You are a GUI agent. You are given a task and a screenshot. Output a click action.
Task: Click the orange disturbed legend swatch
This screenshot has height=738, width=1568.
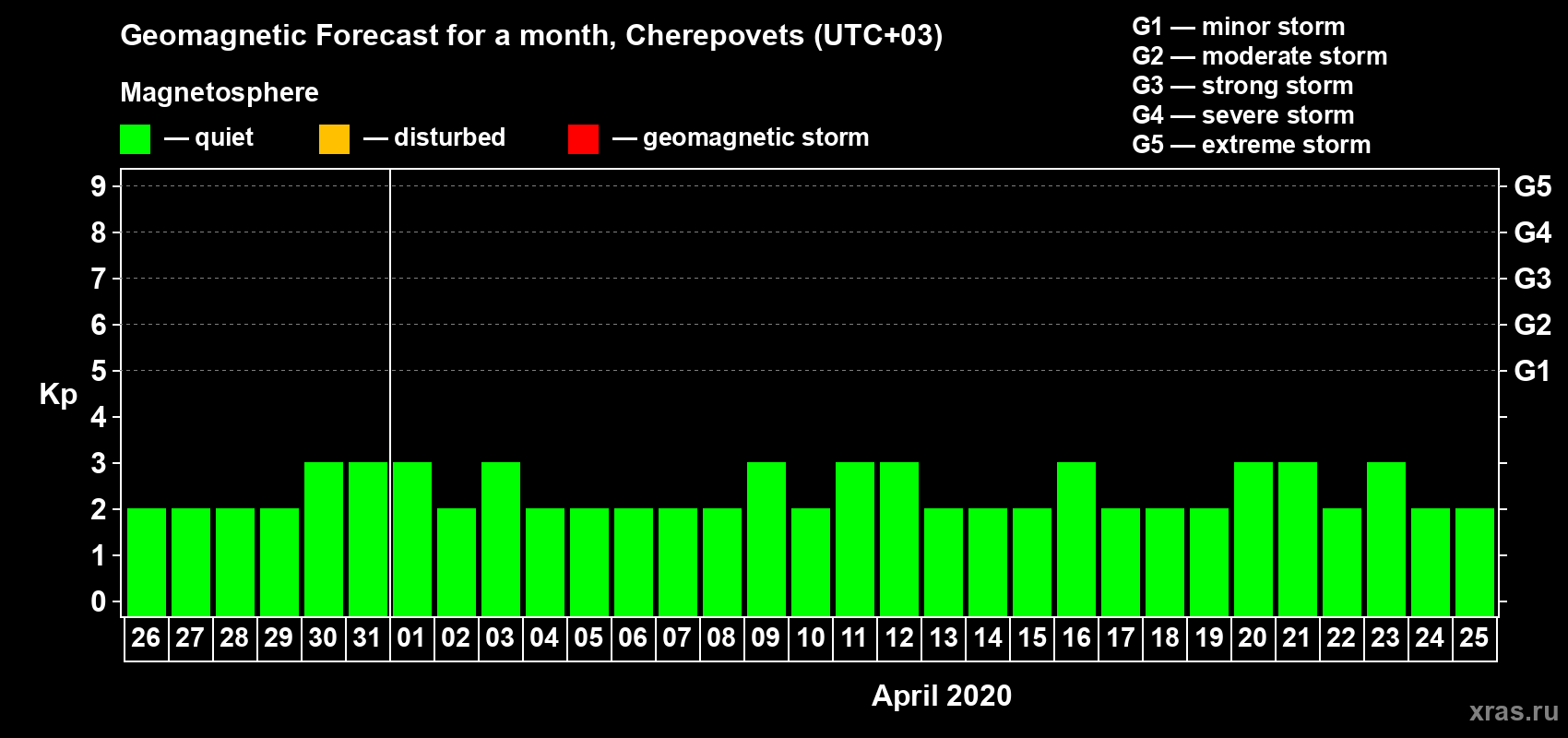tap(334, 139)
